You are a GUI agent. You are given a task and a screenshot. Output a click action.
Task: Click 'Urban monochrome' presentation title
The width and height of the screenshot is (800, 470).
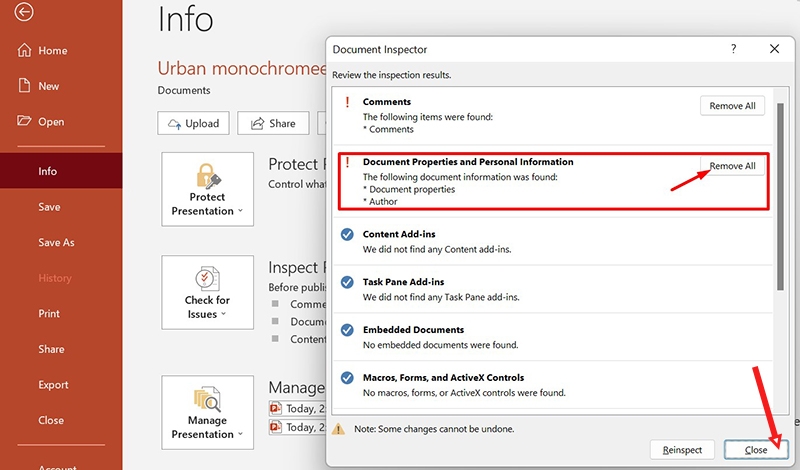tap(241, 68)
